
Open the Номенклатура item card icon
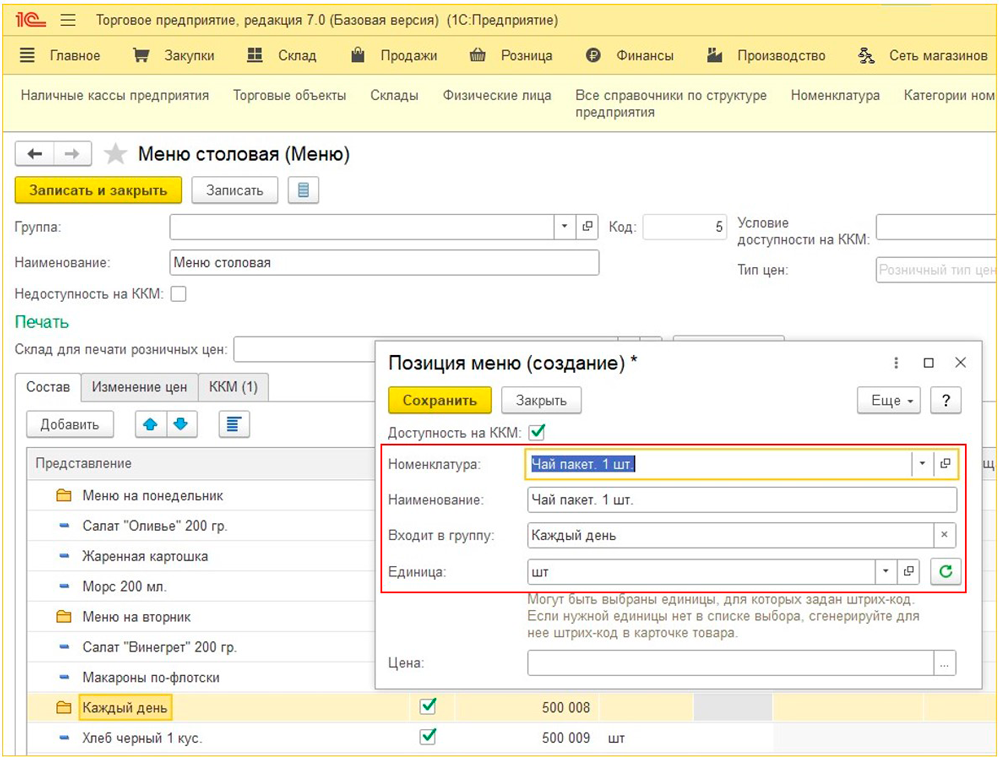click(x=945, y=464)
